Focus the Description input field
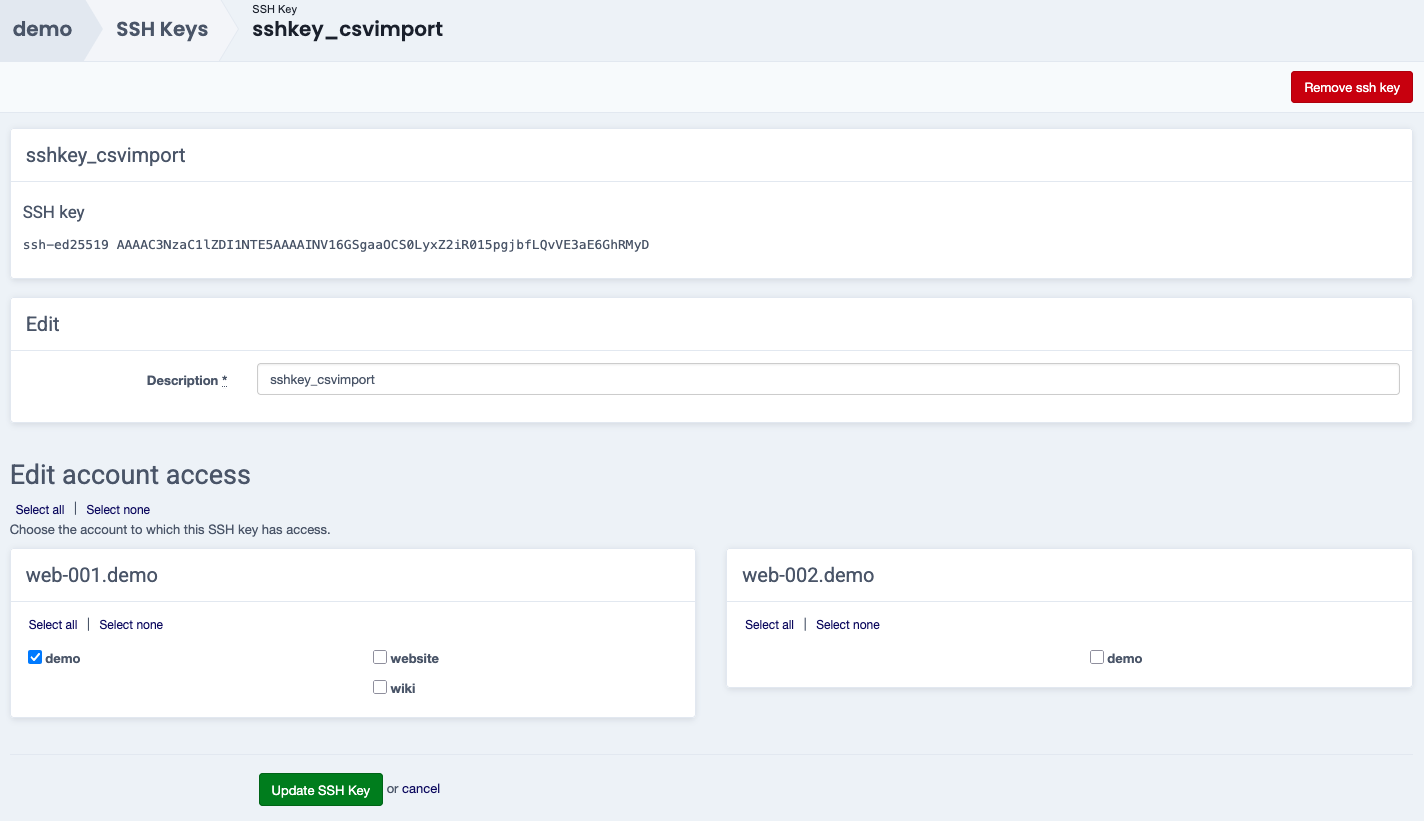This screenshot has width=1424, height=821. pyautogui.click(x=827, y=379)
